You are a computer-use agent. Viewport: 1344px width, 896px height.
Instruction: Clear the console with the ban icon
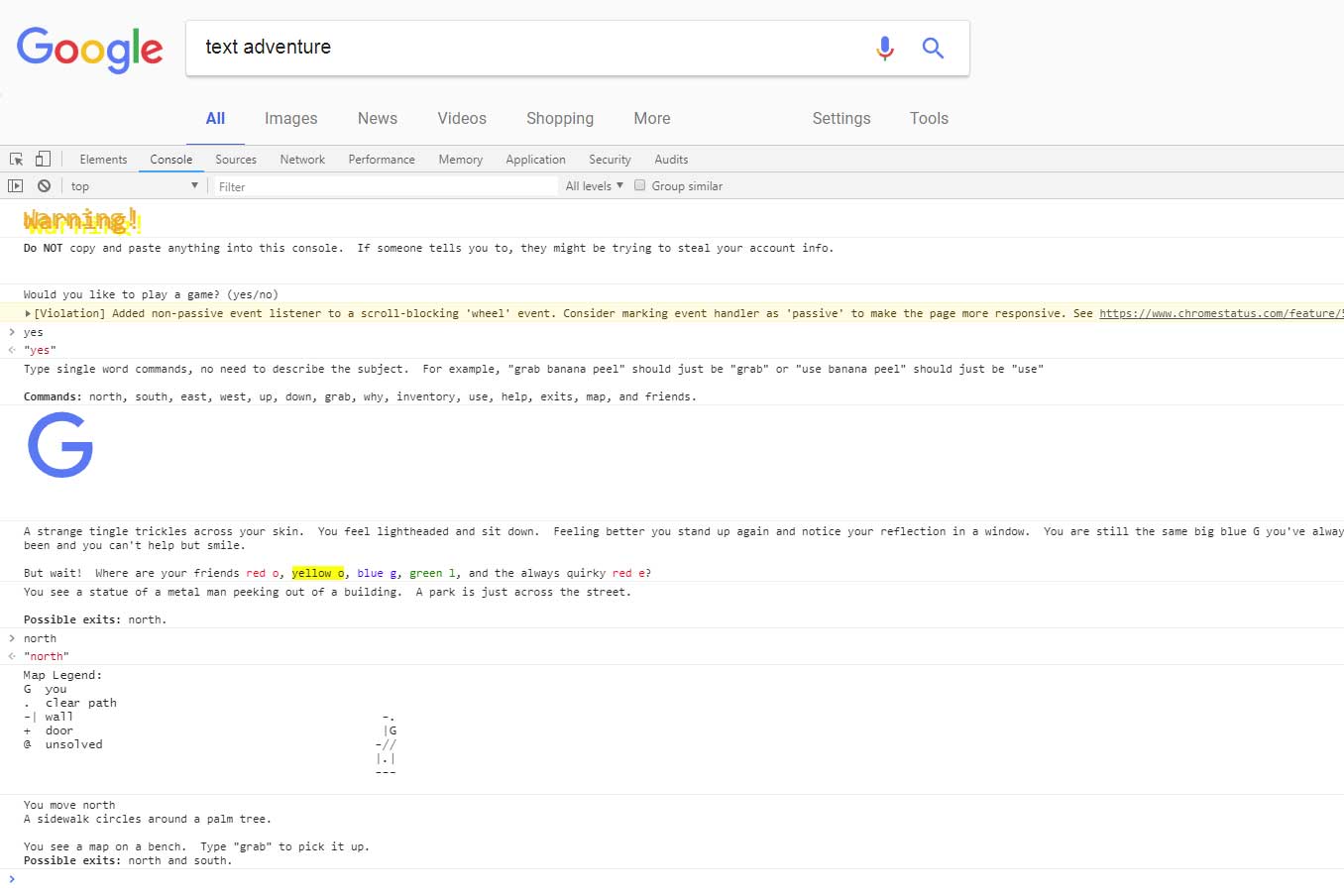[44, 186]
